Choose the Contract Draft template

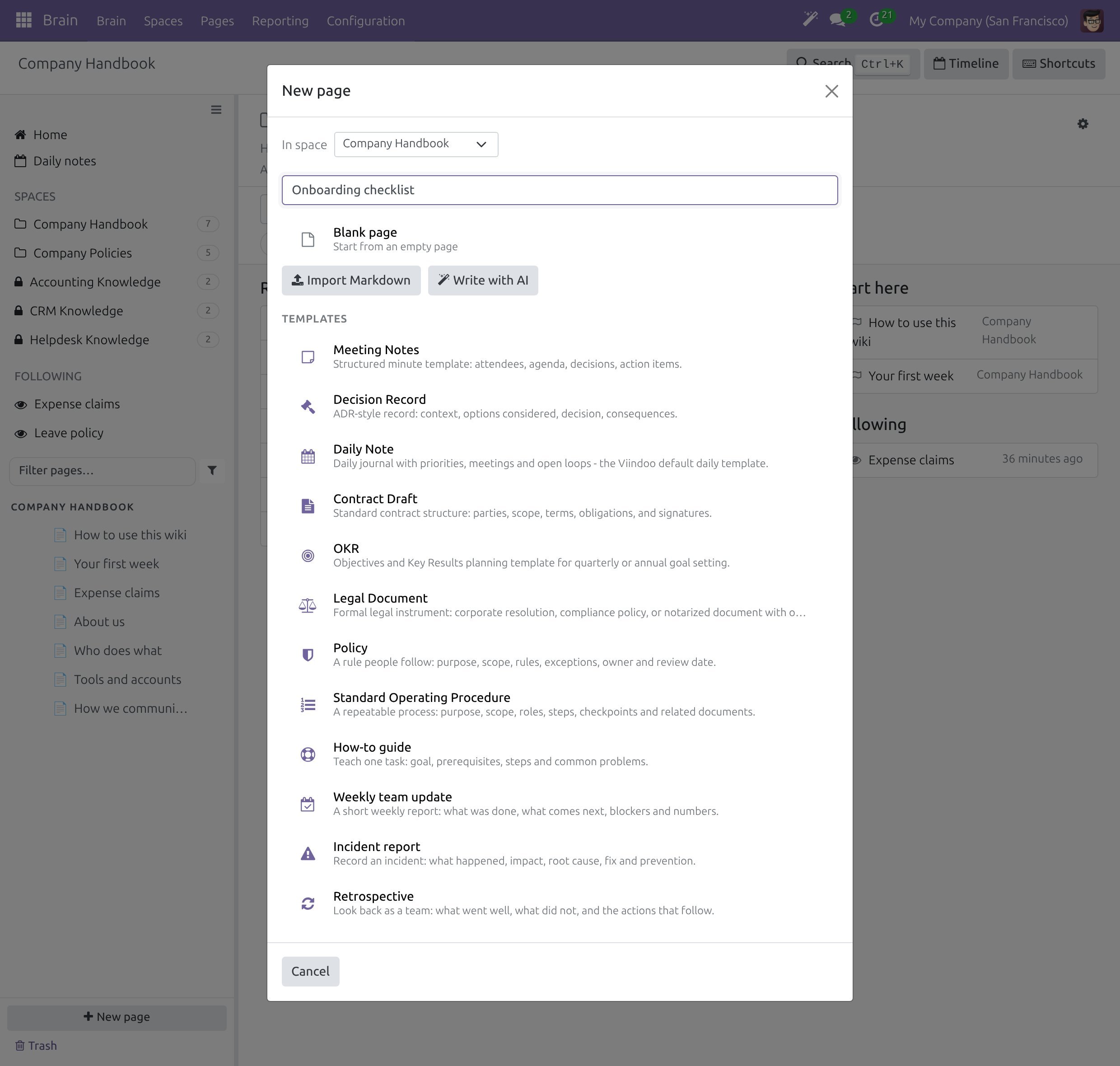point(560,506)
